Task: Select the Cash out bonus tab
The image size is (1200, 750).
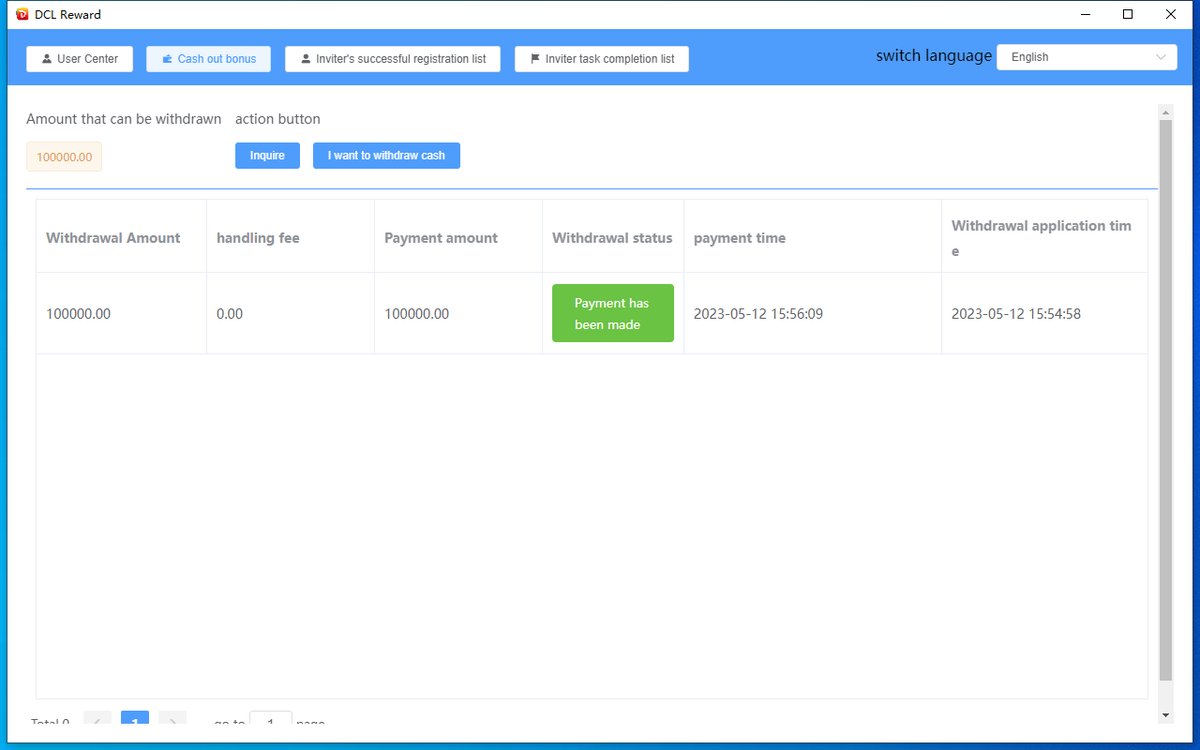Action: (x=208, y=59)
